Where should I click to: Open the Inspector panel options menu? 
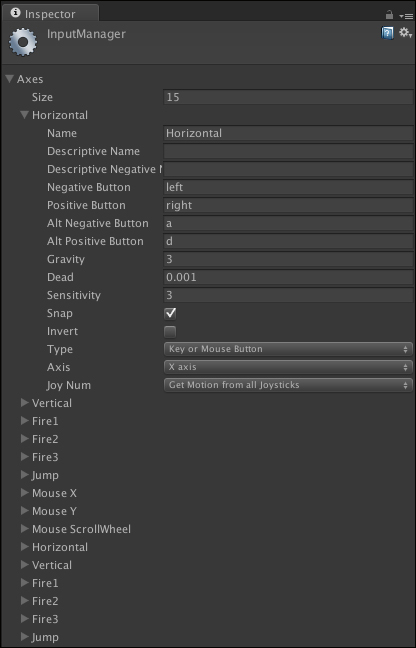pos(406,16)
